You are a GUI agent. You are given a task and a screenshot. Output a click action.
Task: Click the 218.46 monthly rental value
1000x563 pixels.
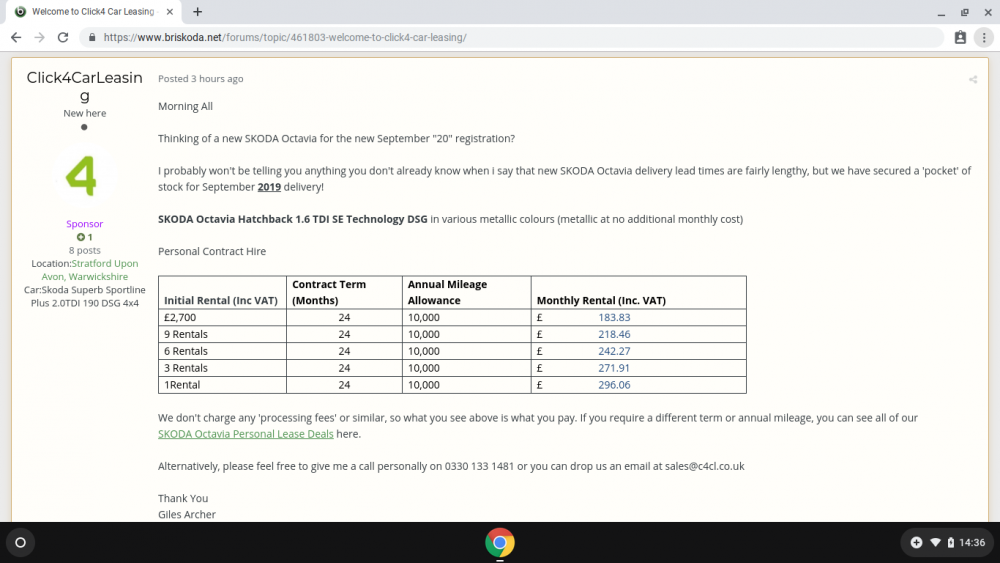coord(614,334)
